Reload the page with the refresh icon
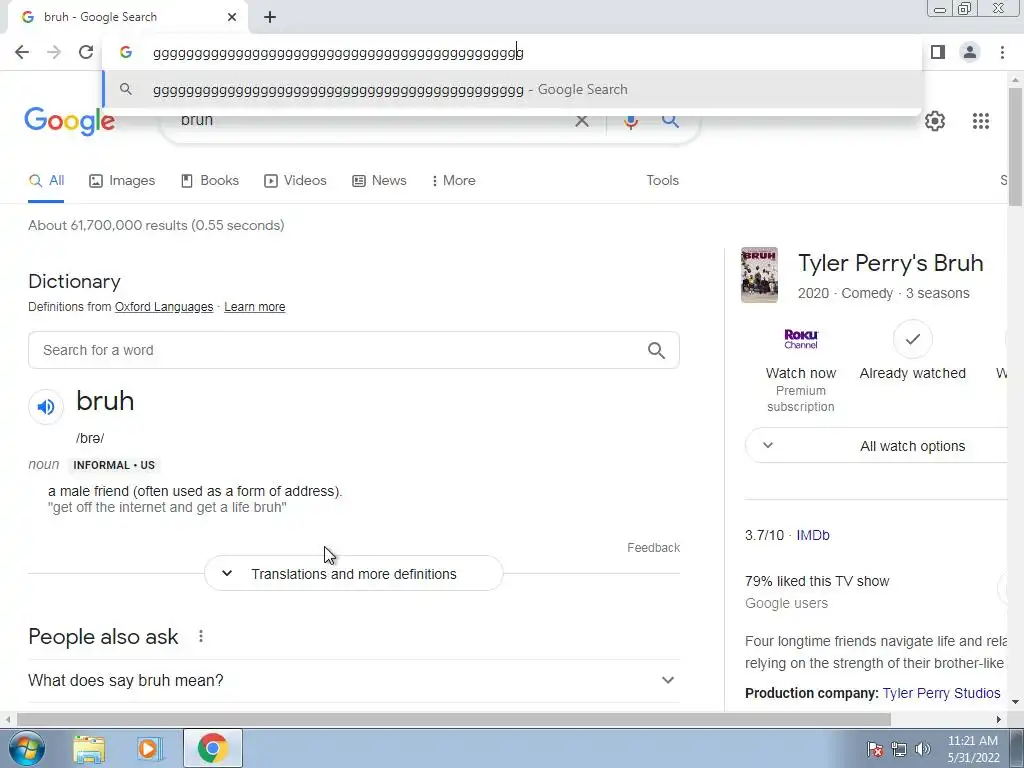Screen dimensions: 1024x768 click(x=86, y=52)
